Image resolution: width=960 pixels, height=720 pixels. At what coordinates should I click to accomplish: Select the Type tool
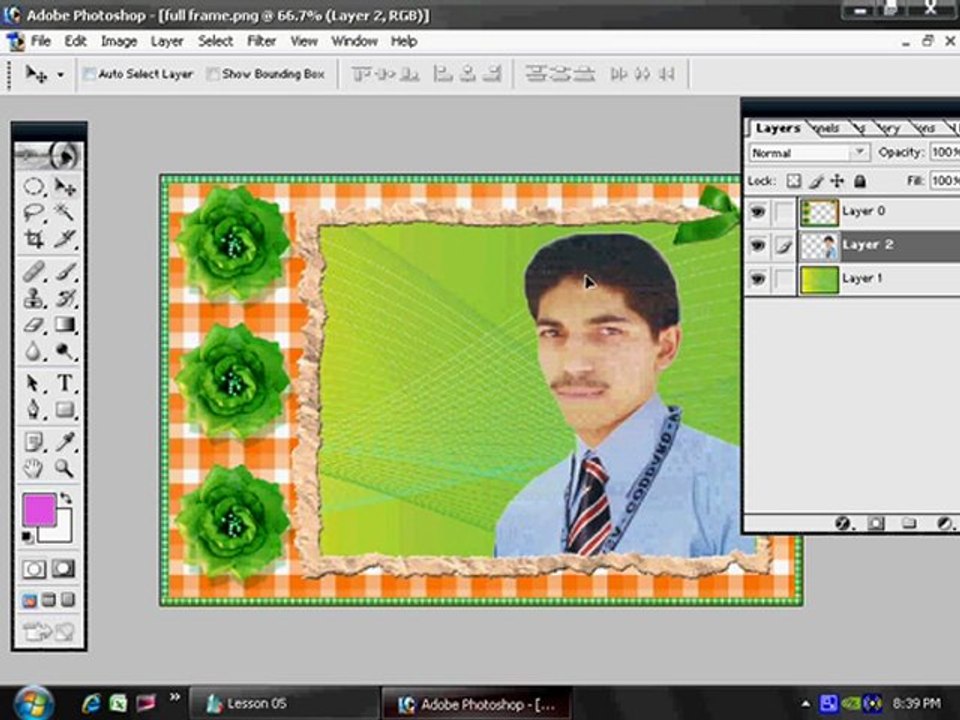click(64, 383)
